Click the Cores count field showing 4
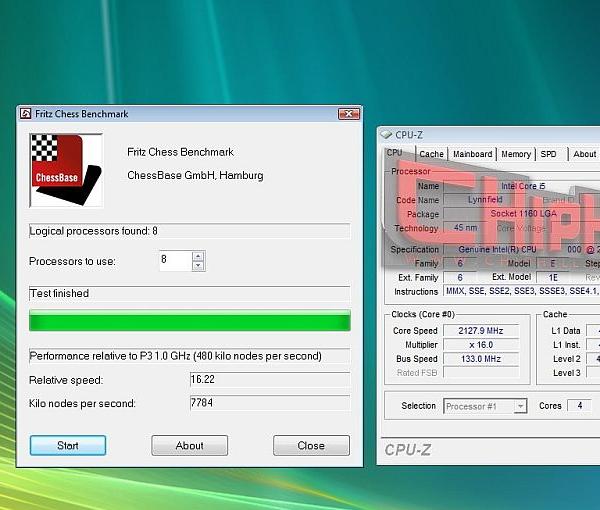The height and width of the screenshot is (510, 600). tap(579, 406)
